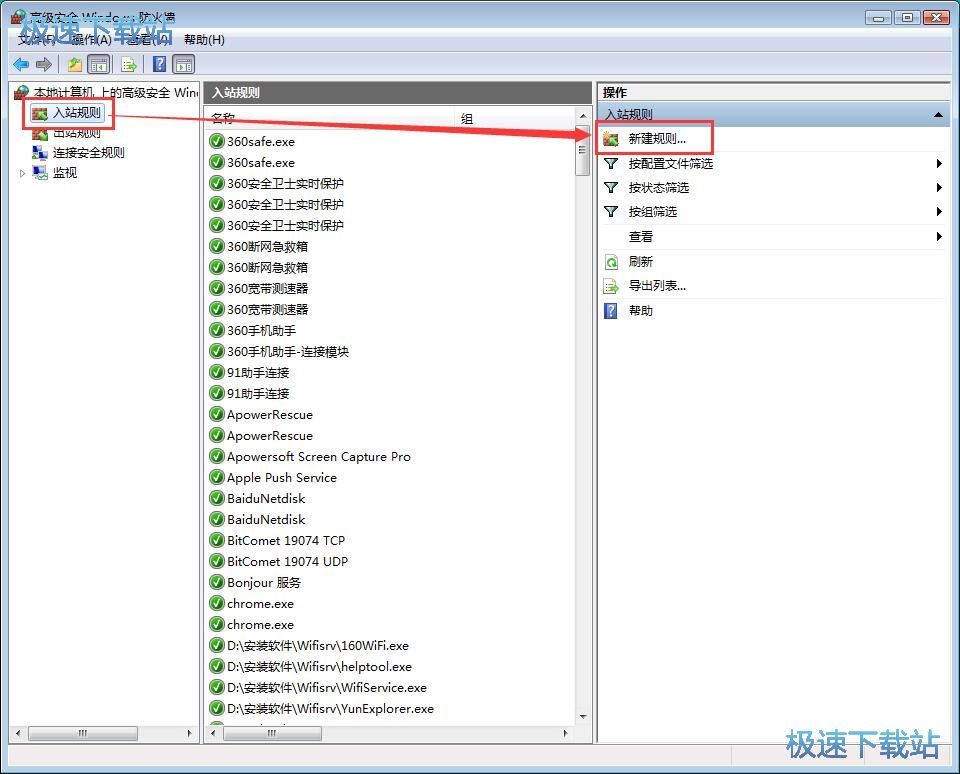This screenshot has height=774, width=960.
Task: Click the Up one level toolbar icon
Action: 75,64
